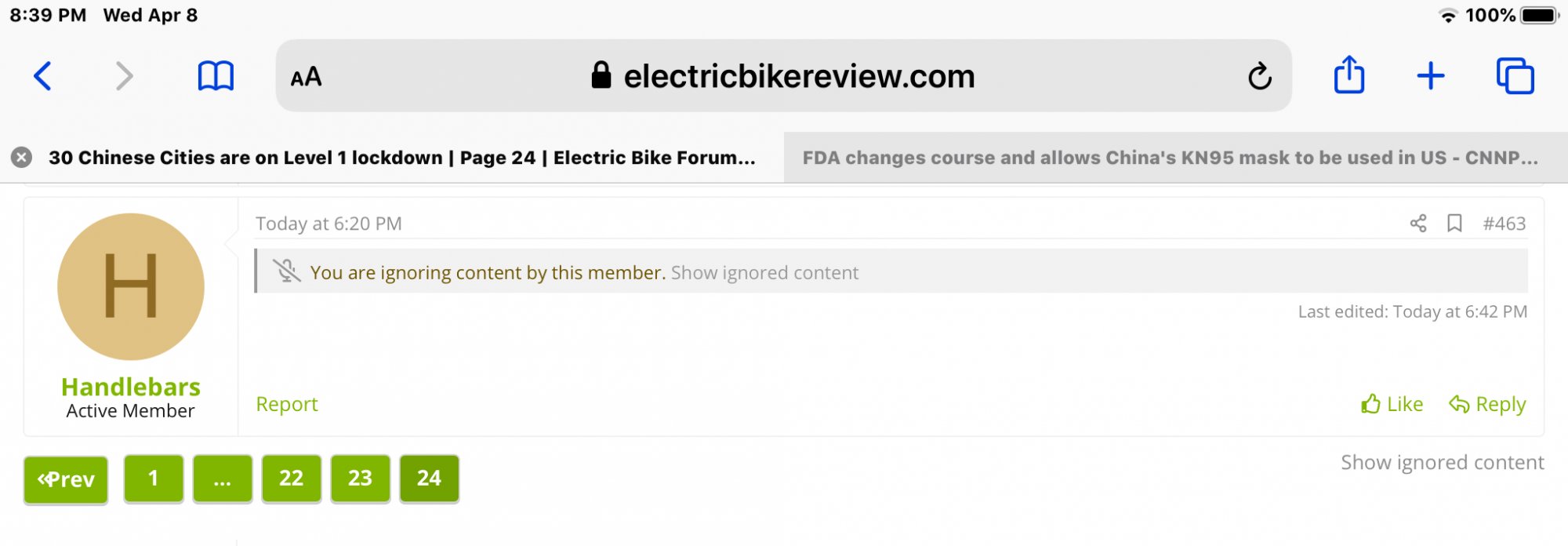Toggle Show ignored content below the thread
The height and width of the screenshot is (546, 1568).
[x=1442, y=462]
